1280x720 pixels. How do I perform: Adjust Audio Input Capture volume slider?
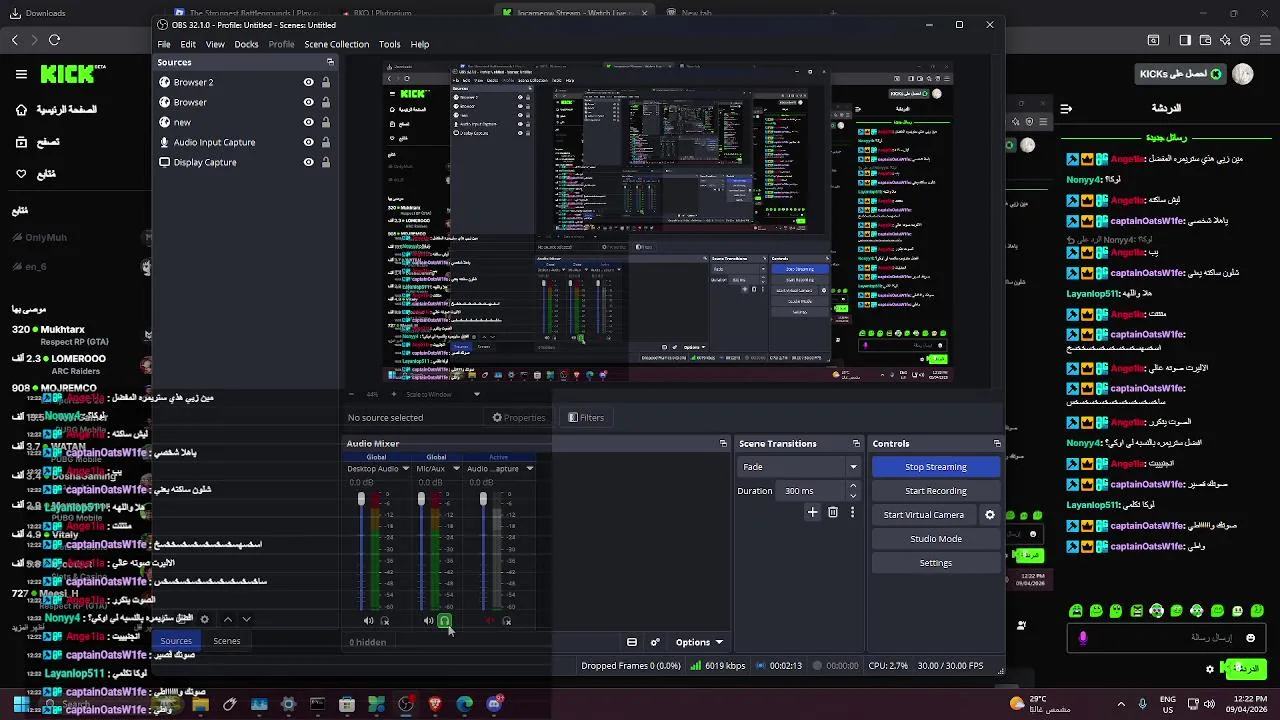tap(483, 498)
